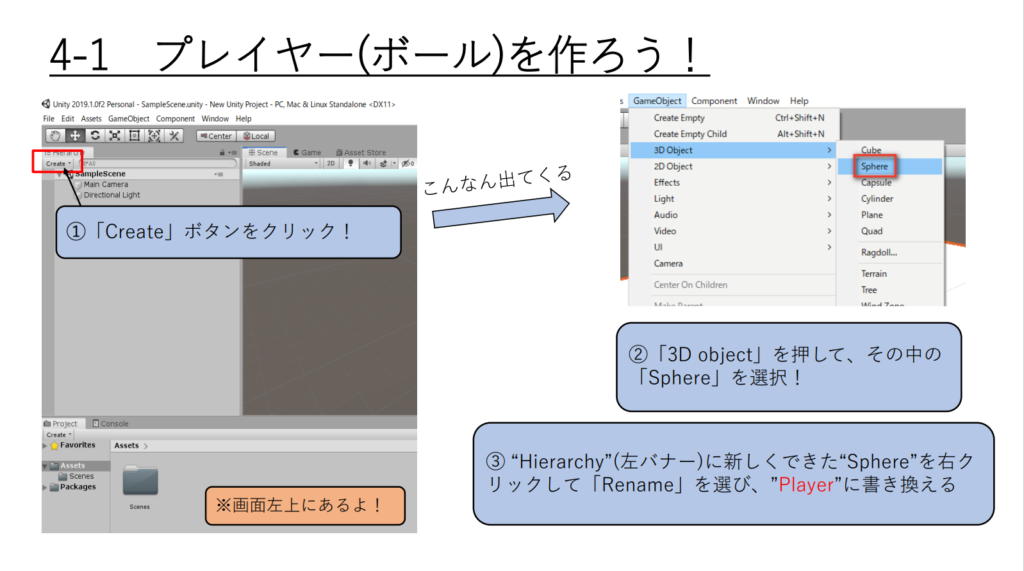This screenshot has height=571, width=1024.
Task: Choose Plane in 3D Object submenu
Action: [891, 215]
